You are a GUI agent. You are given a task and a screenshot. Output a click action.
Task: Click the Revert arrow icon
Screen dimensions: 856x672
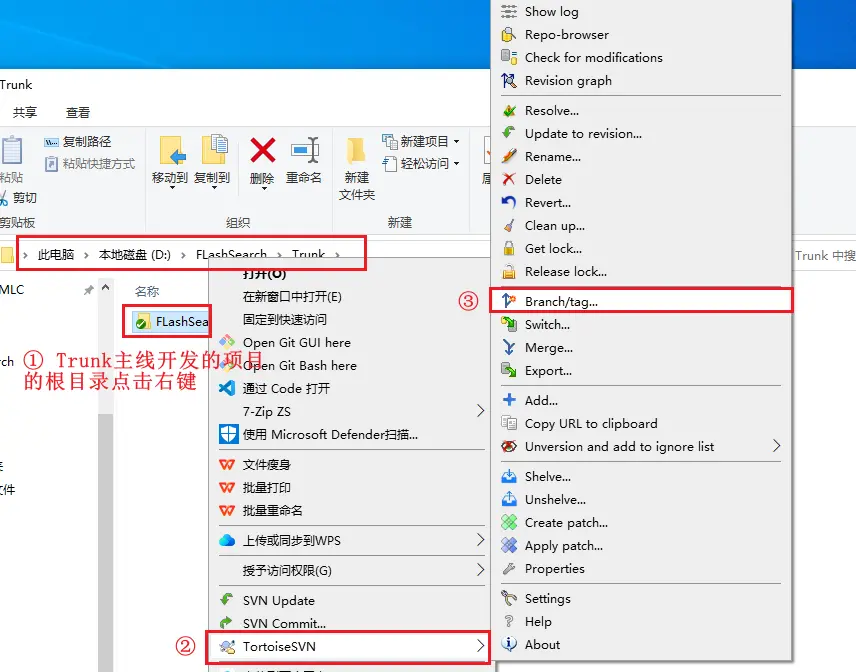509,203
